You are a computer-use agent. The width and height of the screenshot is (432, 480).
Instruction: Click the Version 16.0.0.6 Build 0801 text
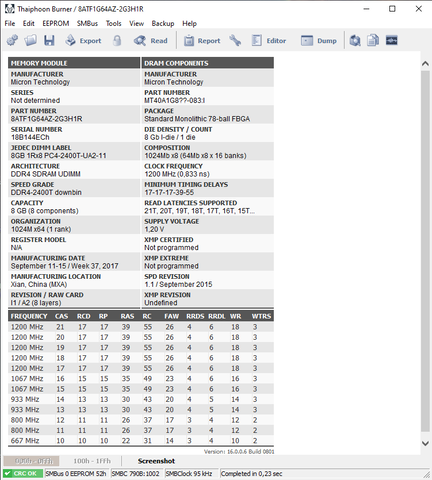coord(239,452)
